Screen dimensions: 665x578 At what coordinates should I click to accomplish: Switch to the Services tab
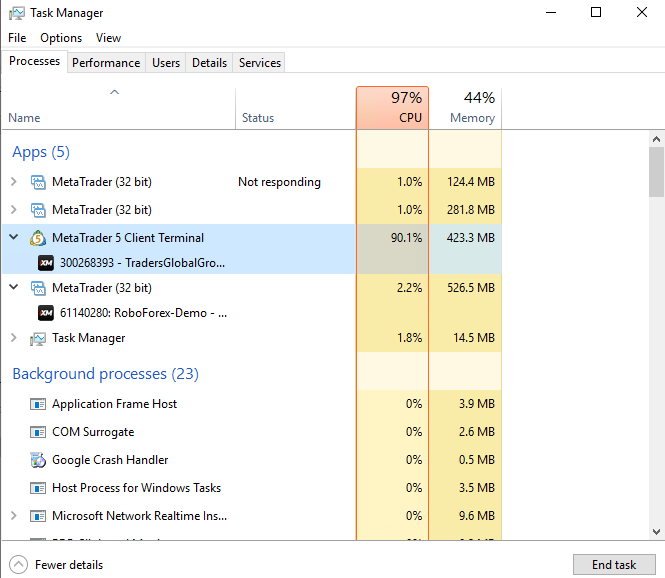click(x=260, y=63)
